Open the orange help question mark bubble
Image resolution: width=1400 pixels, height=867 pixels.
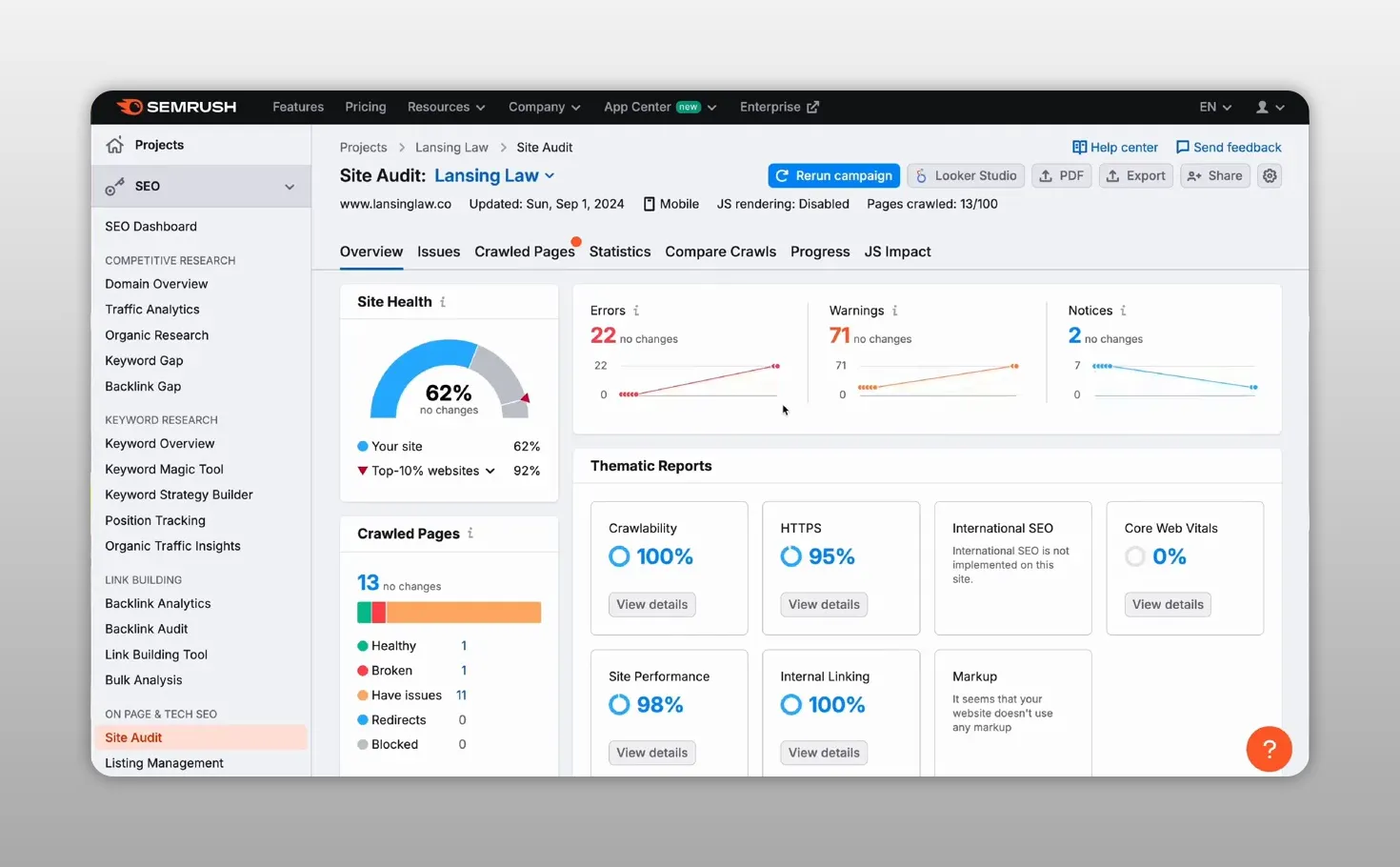(x=1269, y=750)
